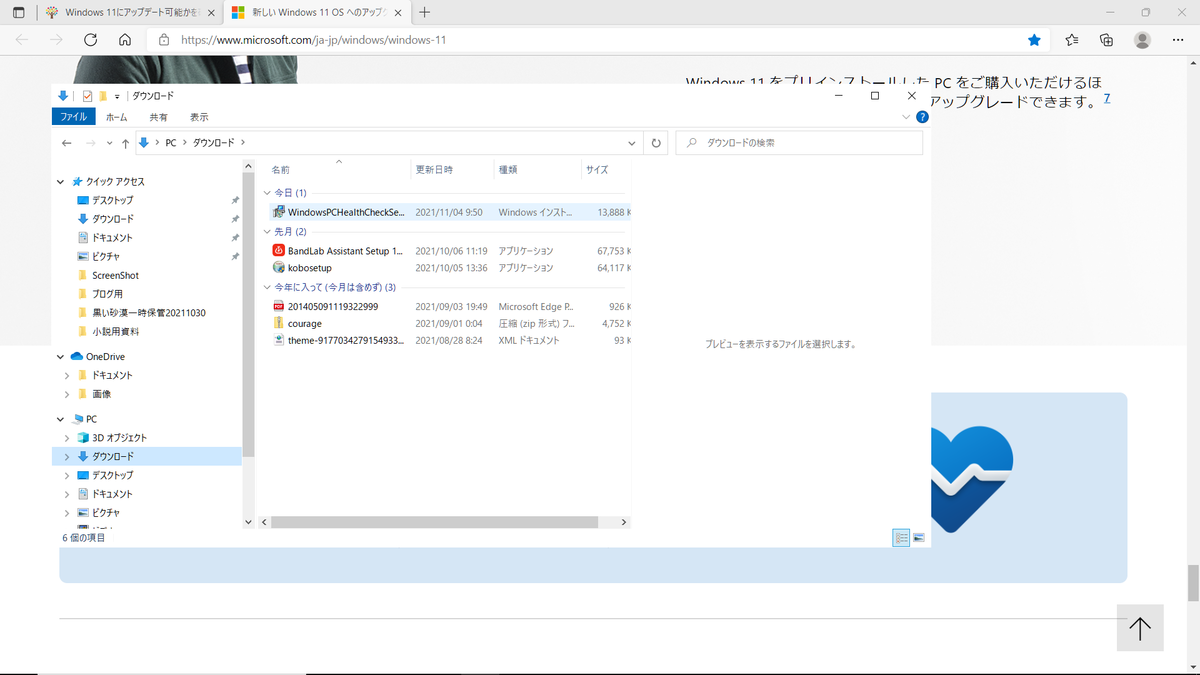Switch to details view icon in status bar
This screenshot has width=1200, height=675.
point(901,538)
